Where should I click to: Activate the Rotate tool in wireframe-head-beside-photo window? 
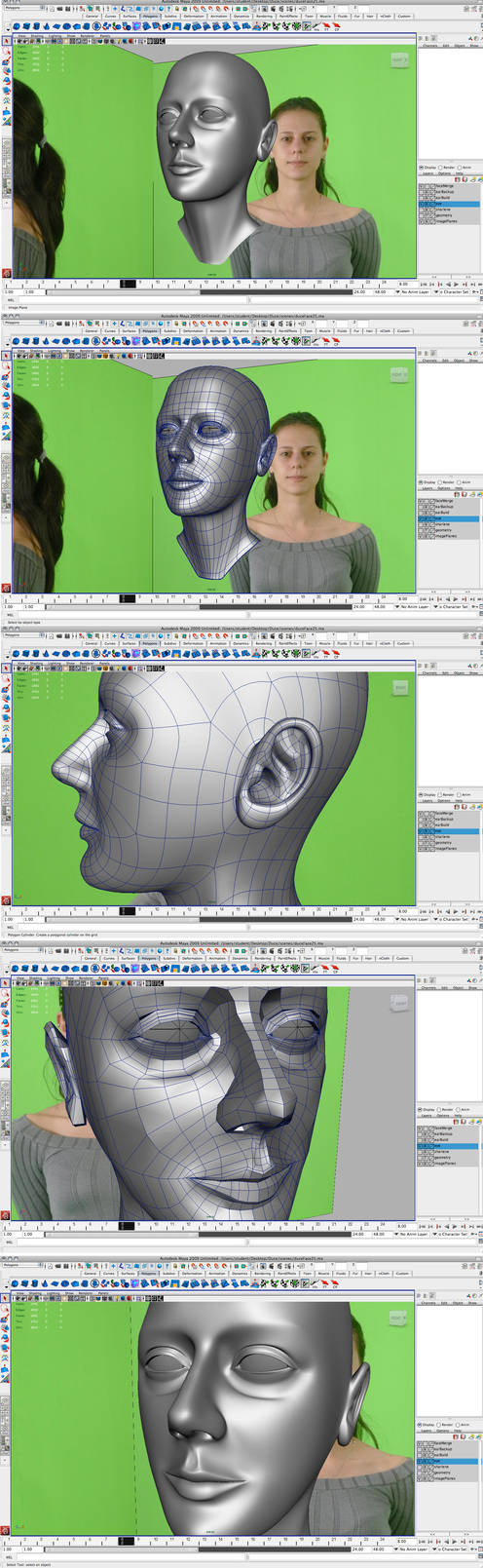[6, 395]
